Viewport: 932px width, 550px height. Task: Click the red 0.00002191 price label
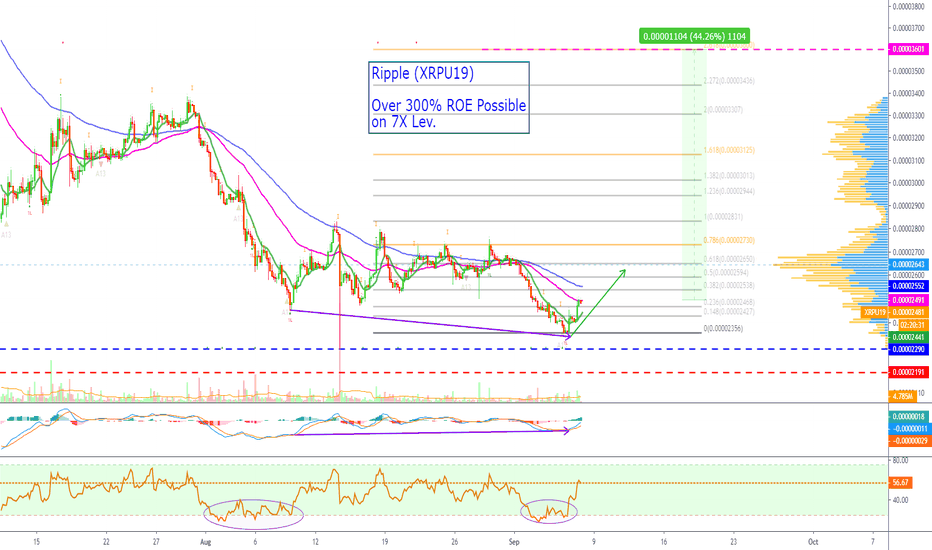pyautogui.click(x=908, y=372)
